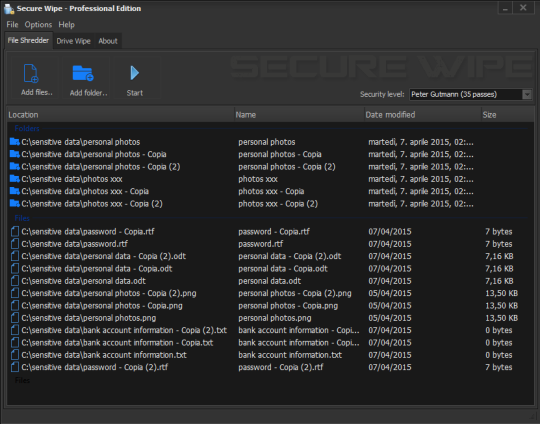This screenshot has height=424, width=540.
Task: Sort by the Date modified column header
Action: tap(423, 115)
